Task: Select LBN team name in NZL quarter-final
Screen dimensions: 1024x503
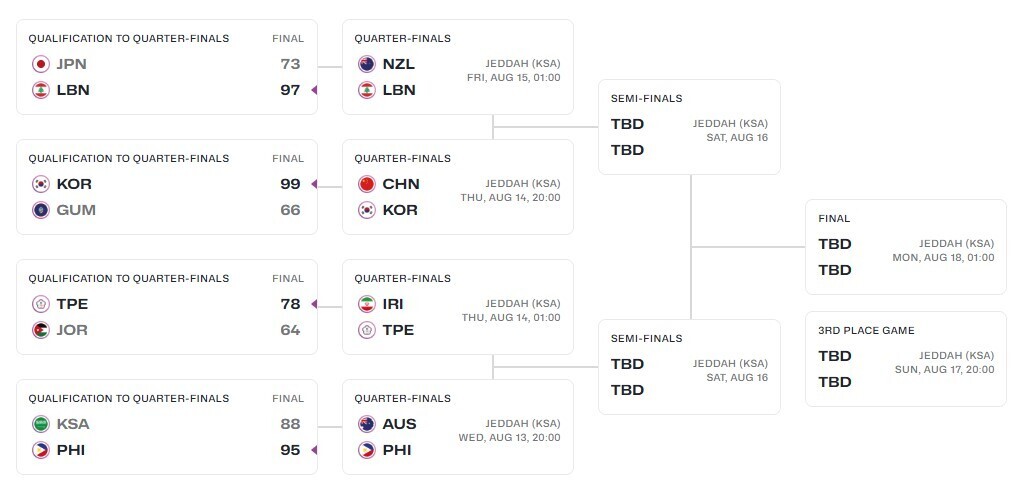Action: coord(399,90)
